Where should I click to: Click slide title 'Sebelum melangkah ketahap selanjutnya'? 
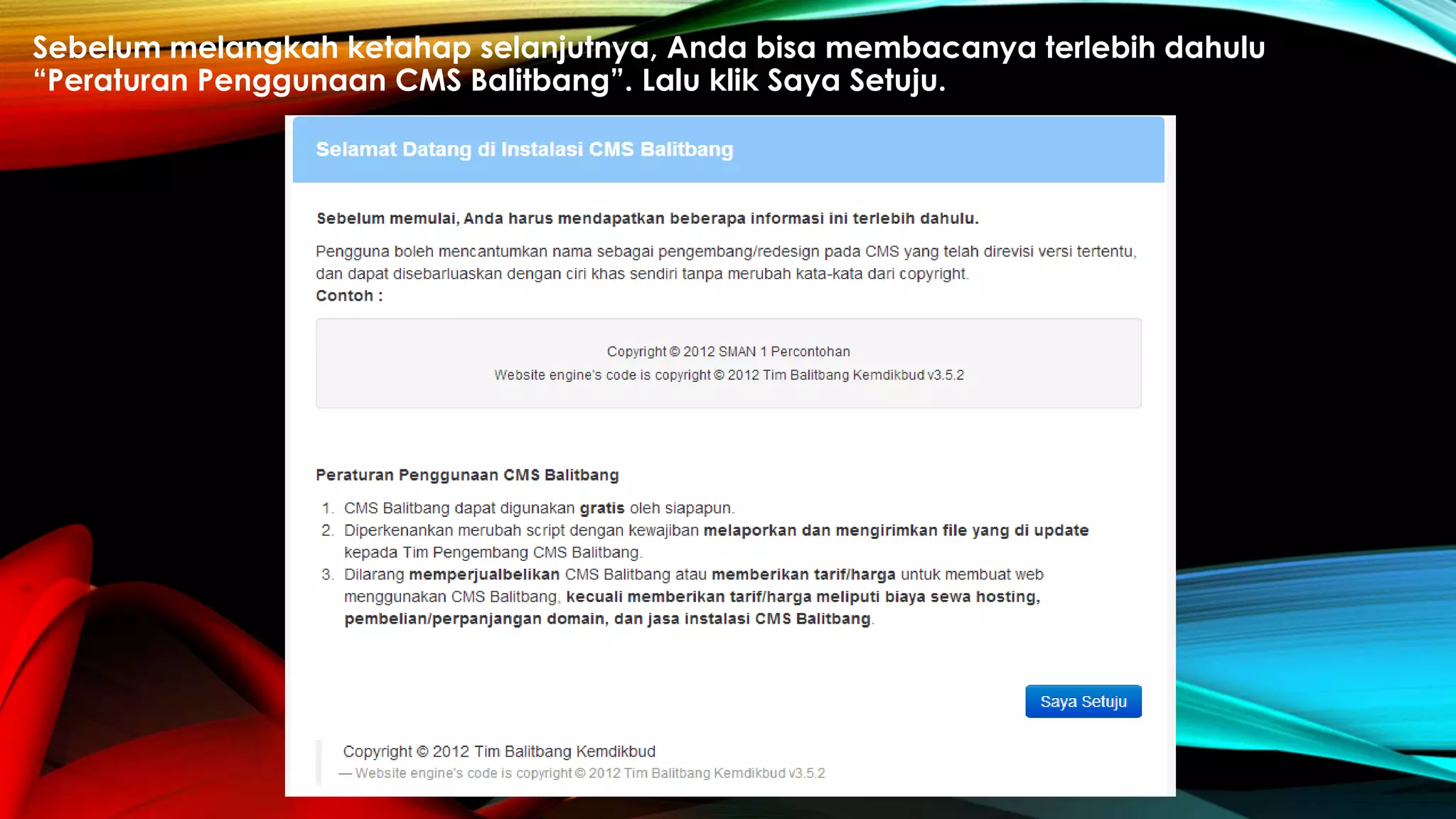[x=648, y=64]
